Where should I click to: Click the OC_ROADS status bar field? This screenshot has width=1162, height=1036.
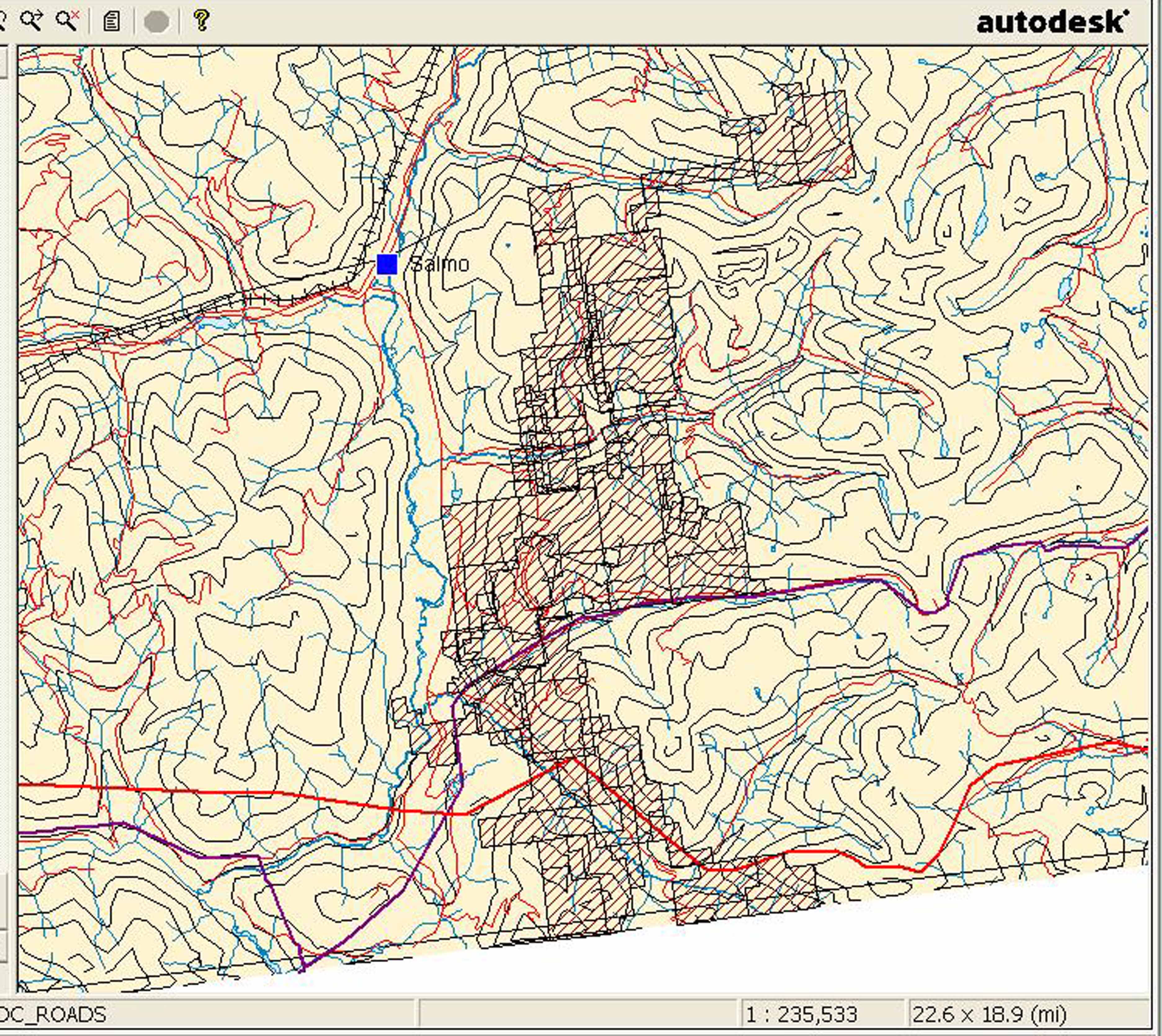(52, 1014)
